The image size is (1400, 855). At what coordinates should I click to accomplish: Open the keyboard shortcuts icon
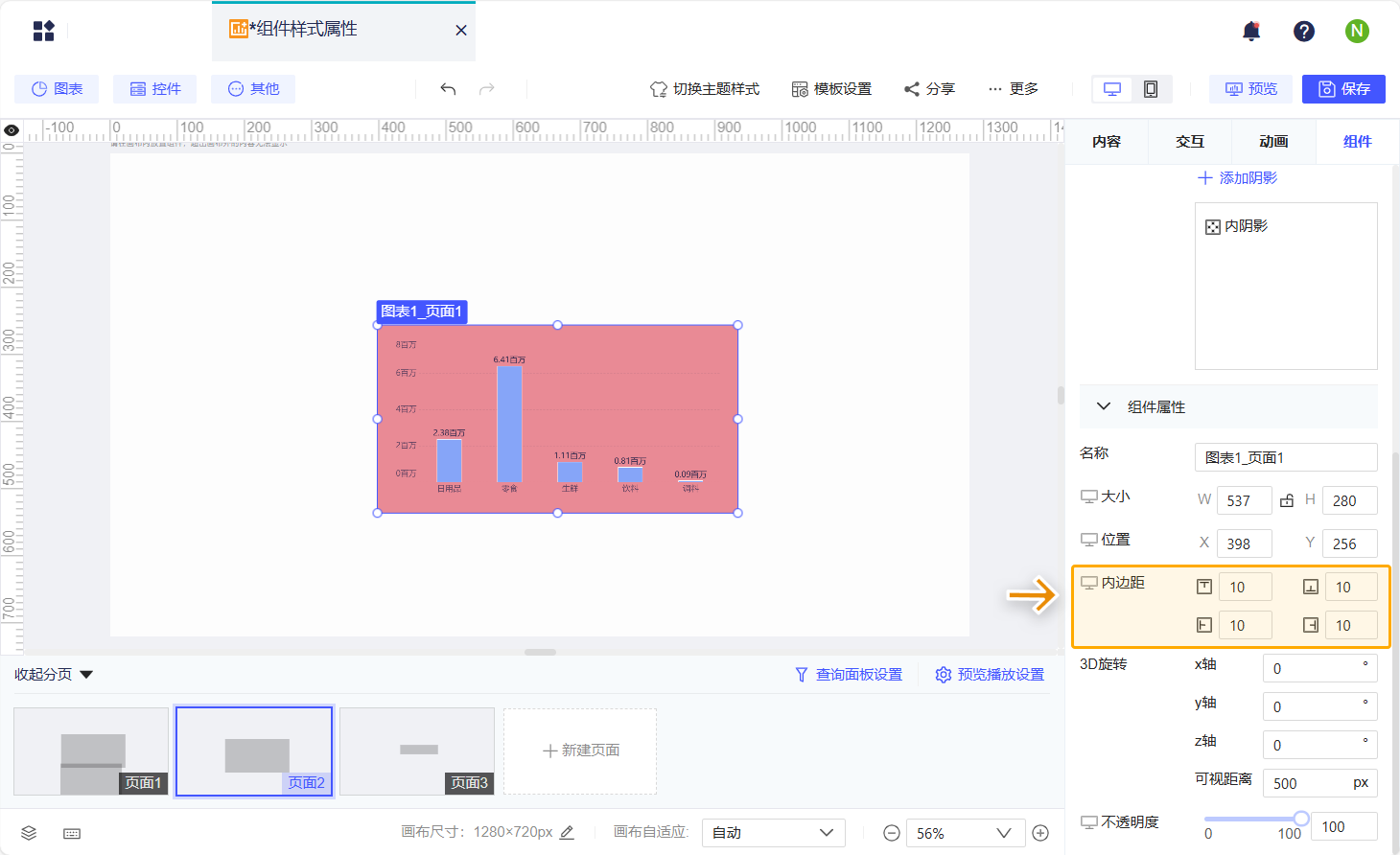coord(72,833)
